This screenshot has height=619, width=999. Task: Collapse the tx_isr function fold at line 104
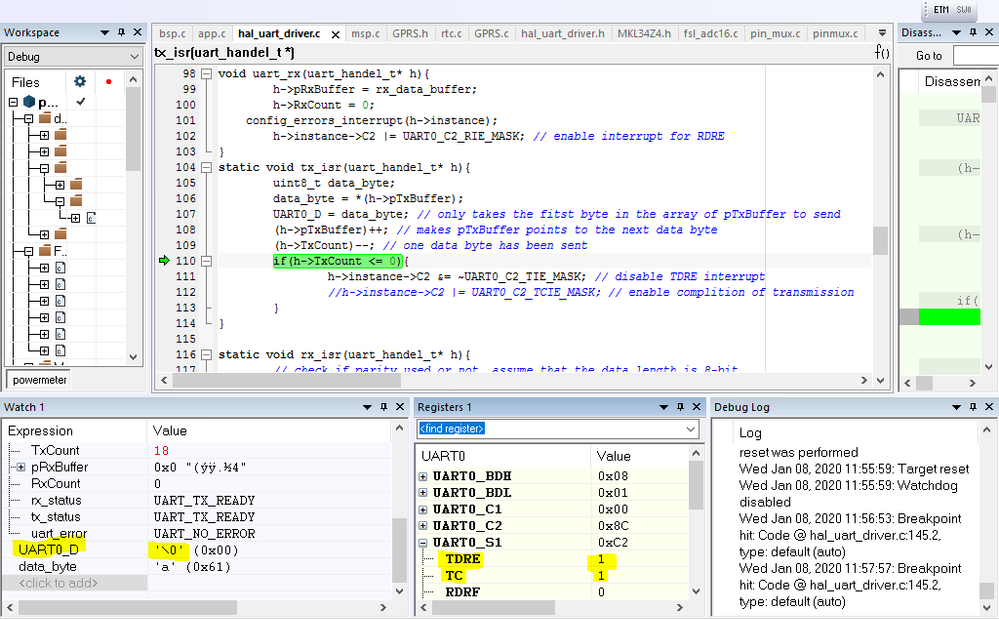click(x=206, y=167)
